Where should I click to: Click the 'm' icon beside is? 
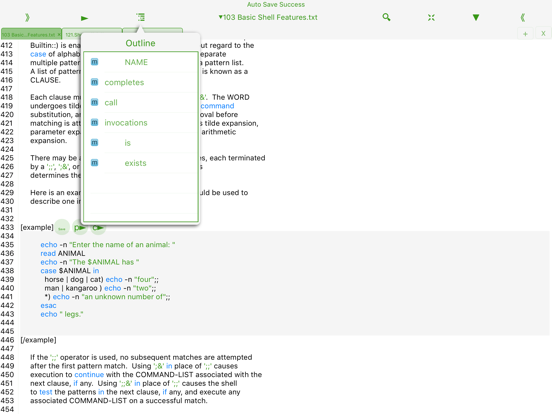(95, 142)
